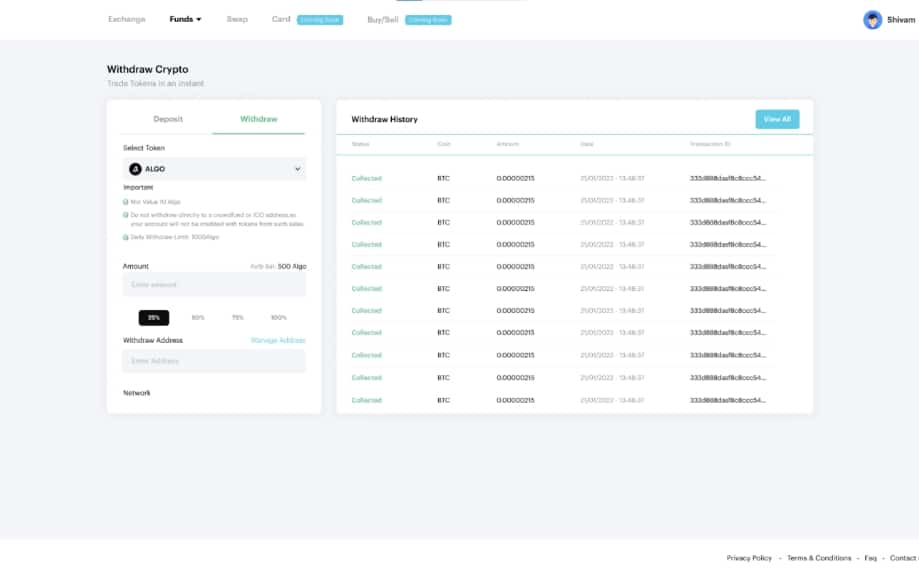Open the Exchange menu item
Screen dimensions: 919x576
126,19
